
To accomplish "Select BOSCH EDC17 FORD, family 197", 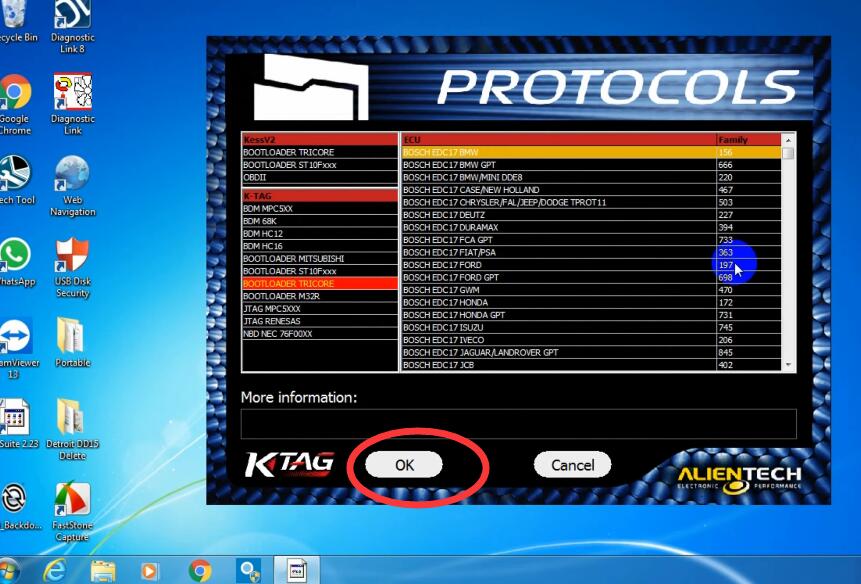I will 591,265.
